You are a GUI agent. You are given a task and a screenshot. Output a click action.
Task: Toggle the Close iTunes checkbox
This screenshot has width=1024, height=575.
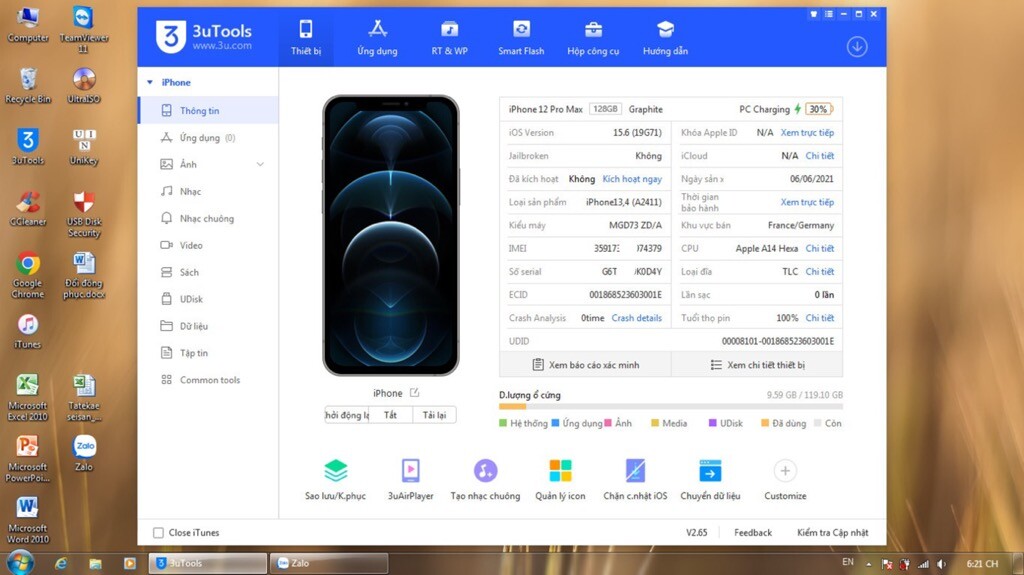(x=158, y=533)
